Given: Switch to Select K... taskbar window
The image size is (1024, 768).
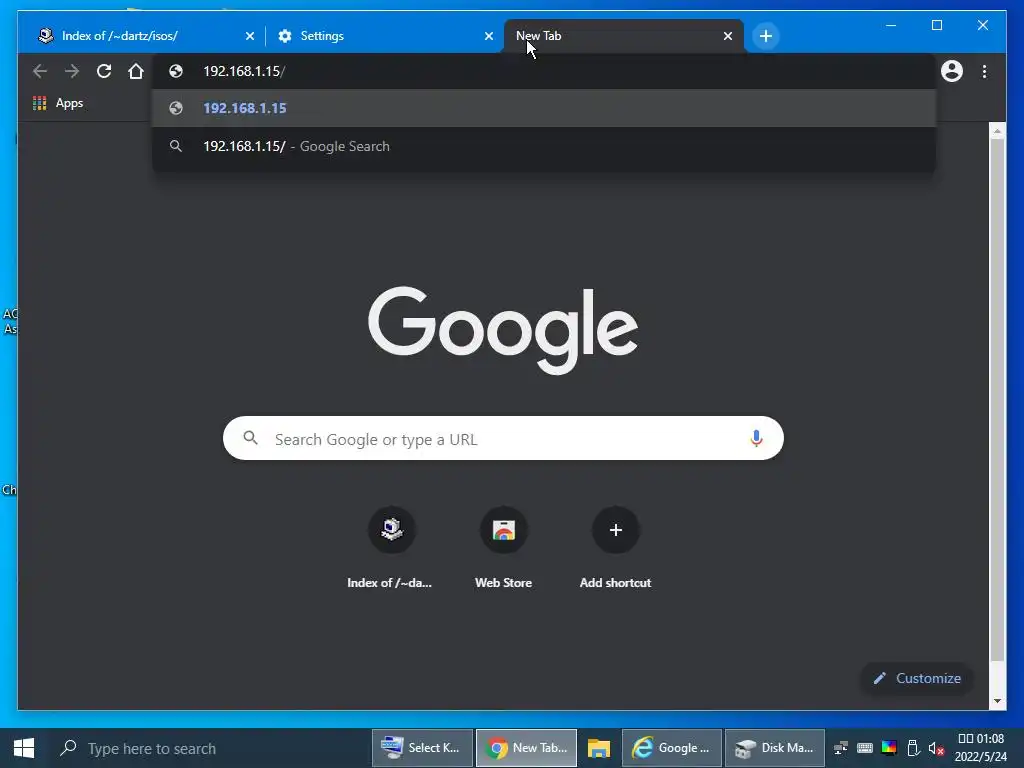Looking at the screenshot, I should (422, 748).
